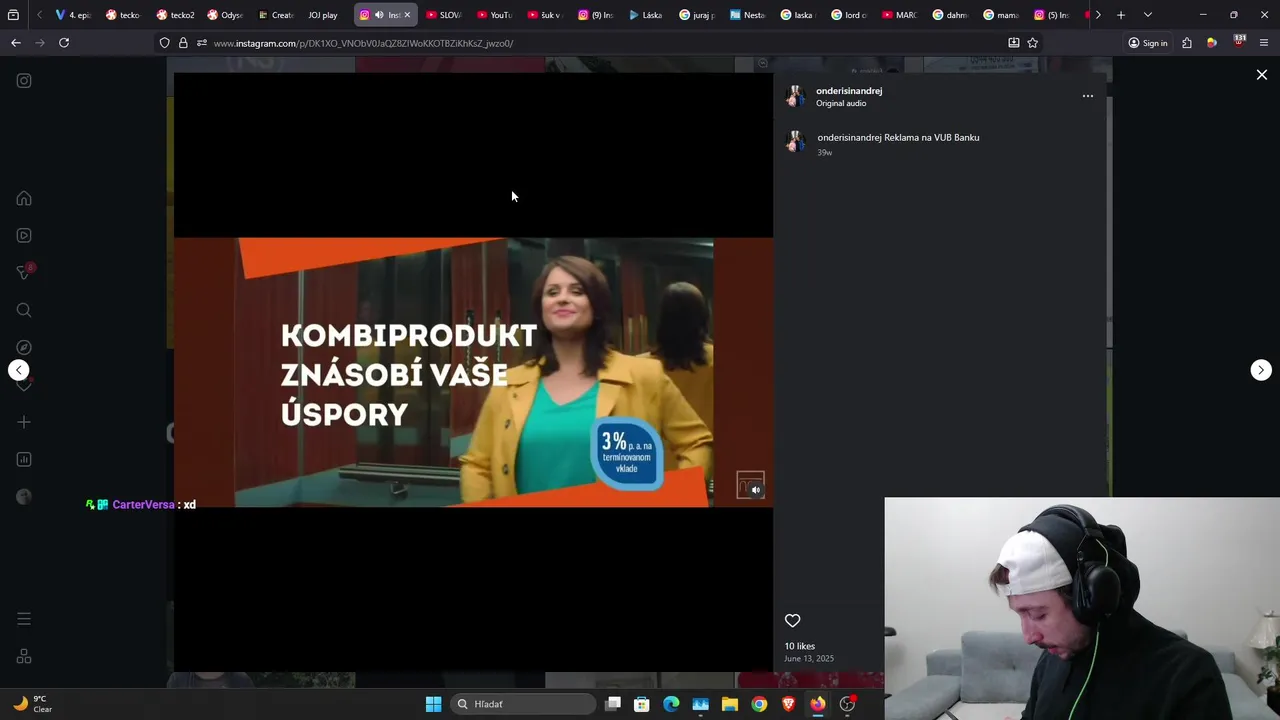Click the browser Forward arrow
Image resolution: width=1280 pixels, height=720 pixels.
coord(40,43)
